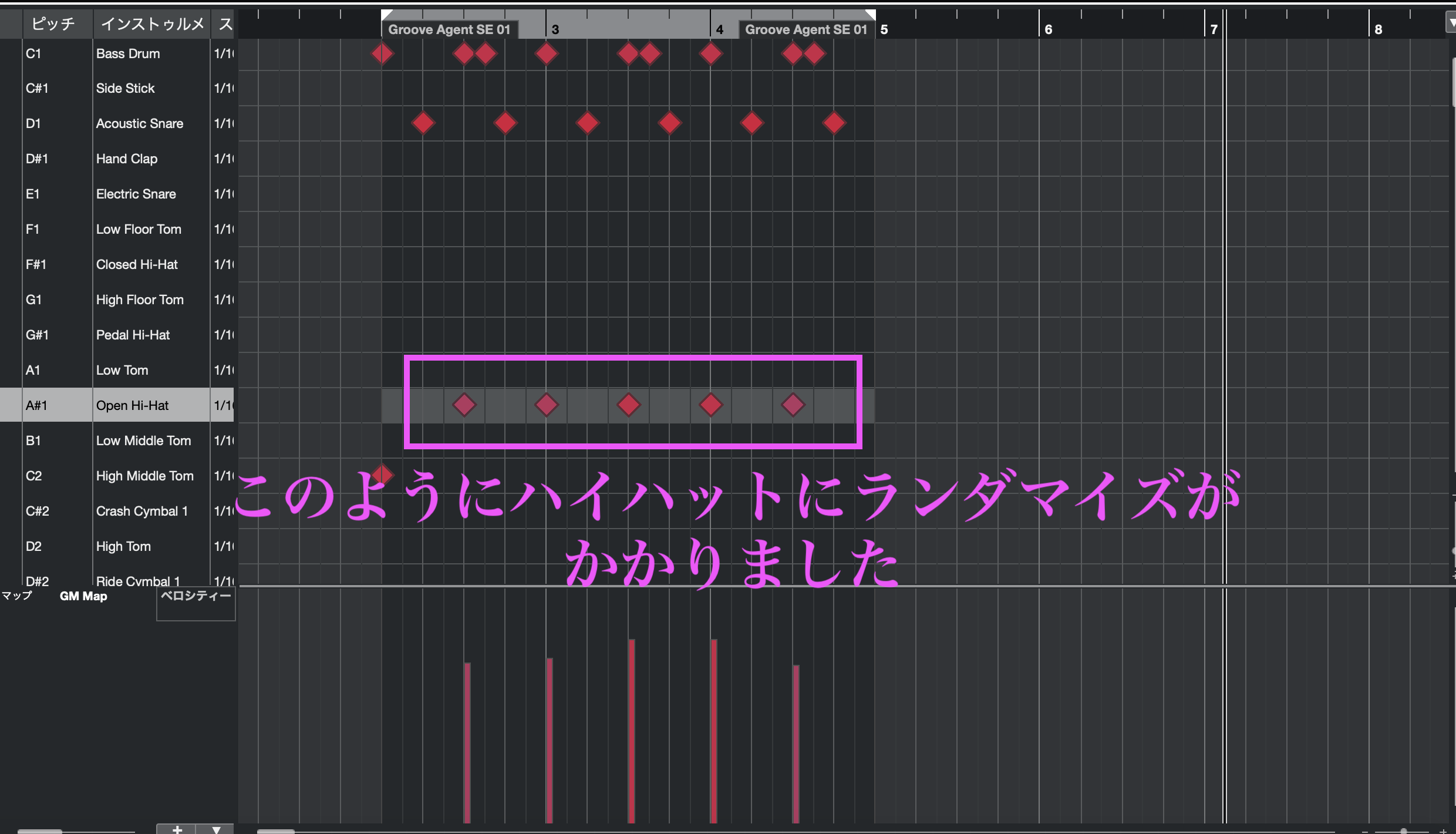Select the first Acoustic Snare note diamond
Viewport: 1456px width, 834px height.
coord(423,123)
